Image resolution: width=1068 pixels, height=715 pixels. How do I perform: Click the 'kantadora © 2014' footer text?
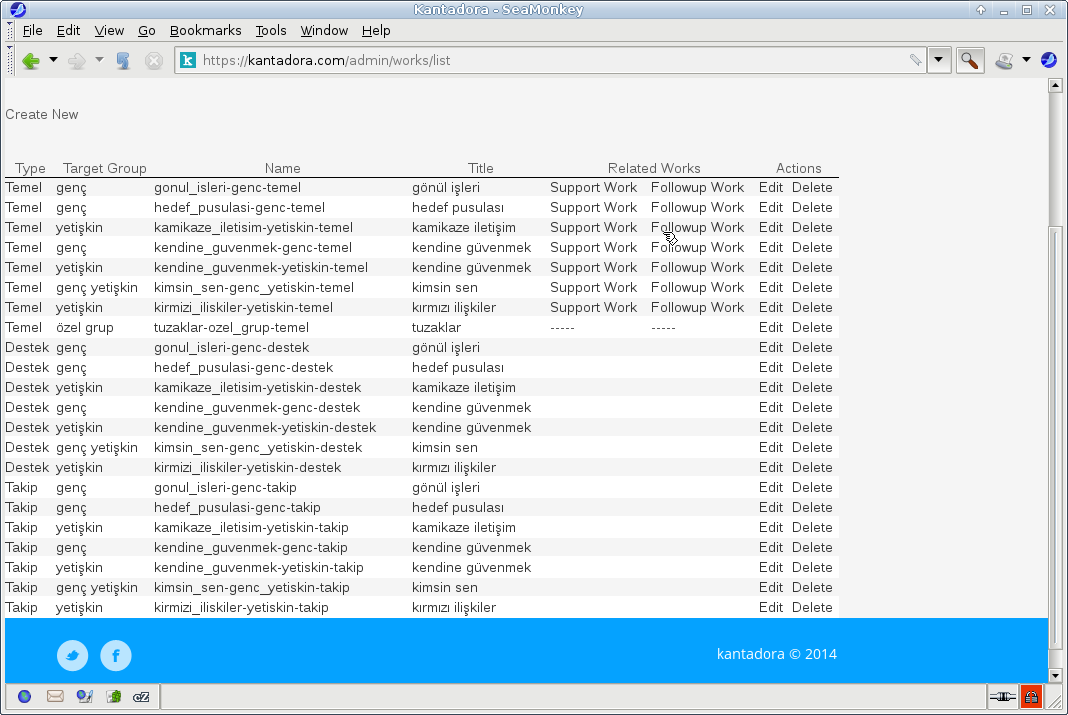776,654
